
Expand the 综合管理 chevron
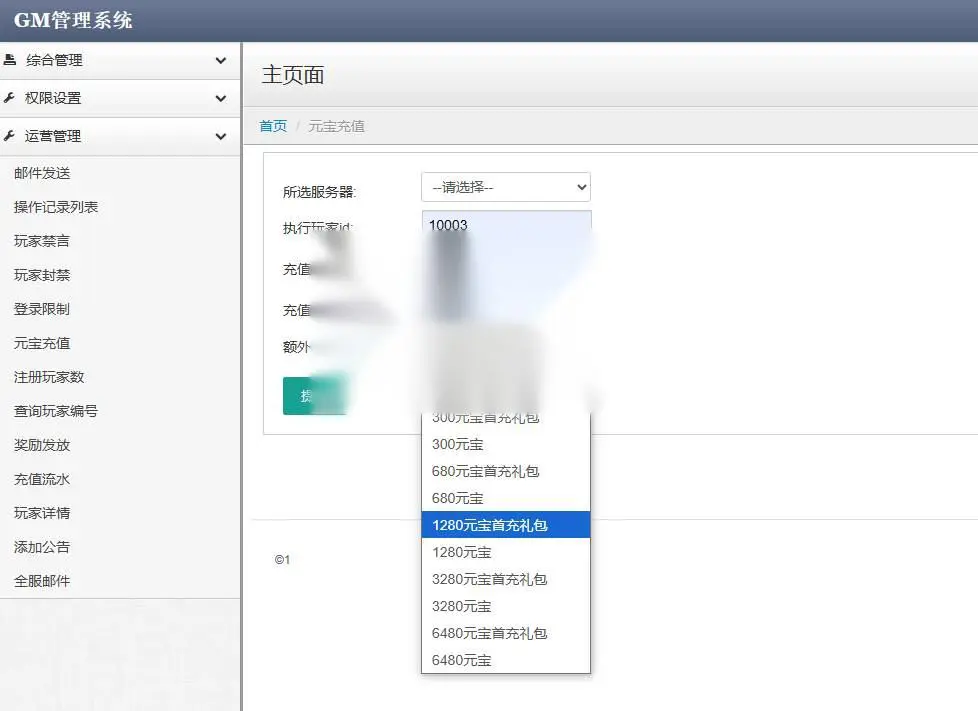221,60
